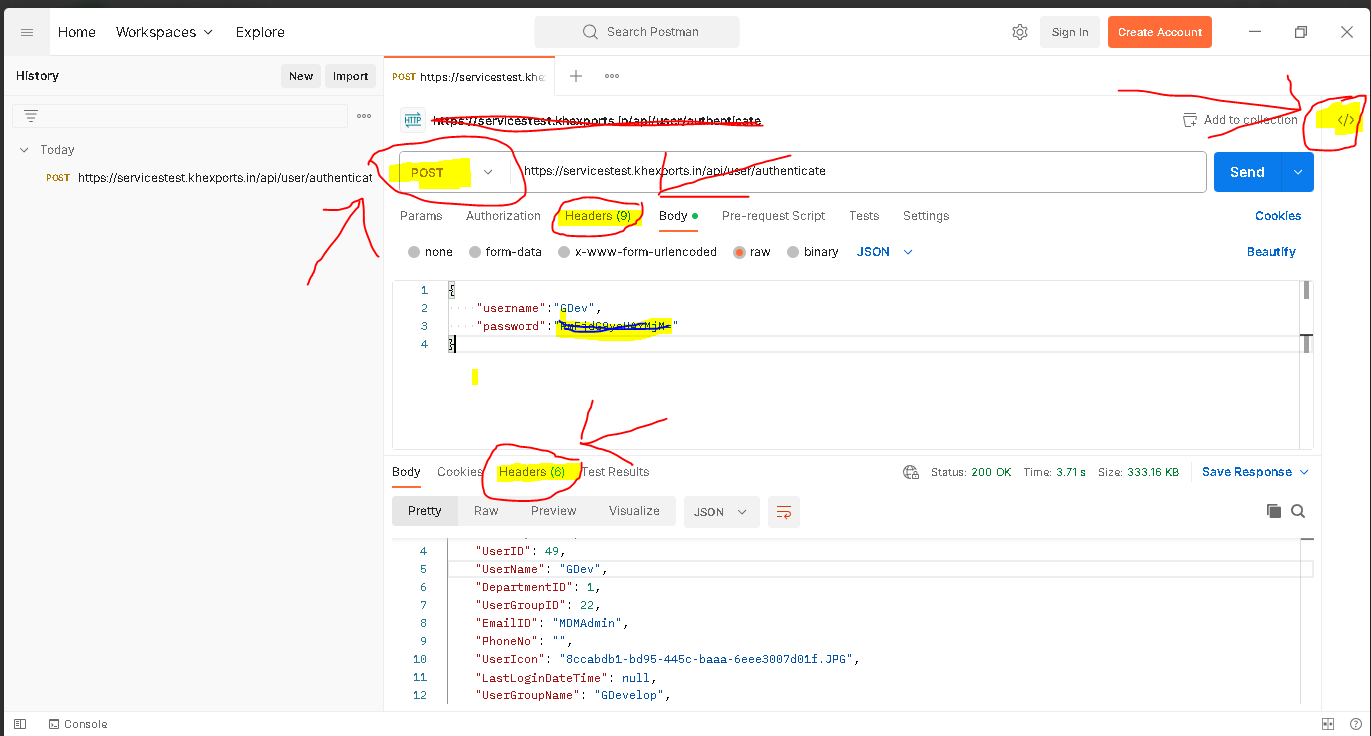Copy response body with copy icon
This screenshot has height=736, width=1371.
click(x=1273, y=511)
